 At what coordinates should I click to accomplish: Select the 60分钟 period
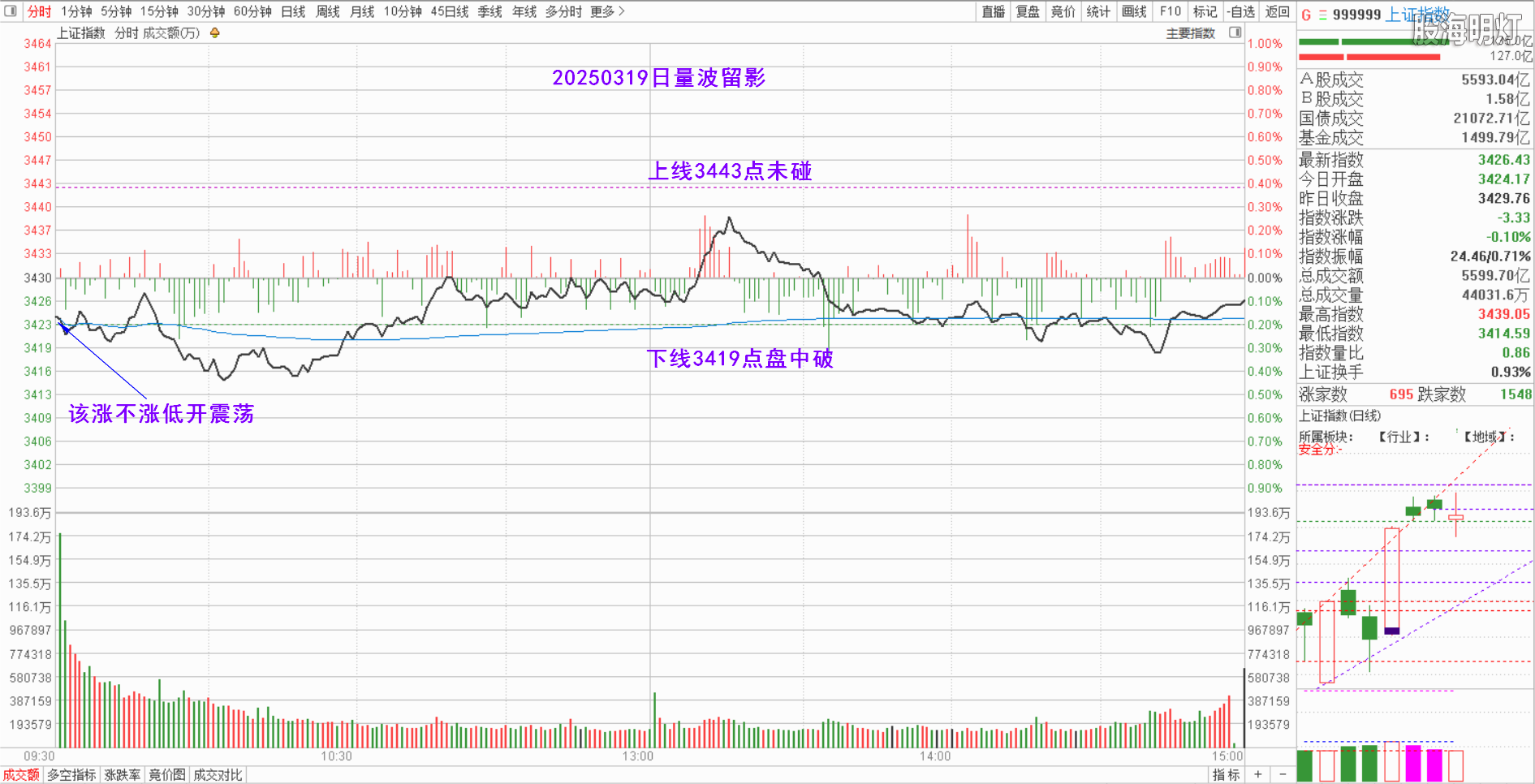pos(252,11)
